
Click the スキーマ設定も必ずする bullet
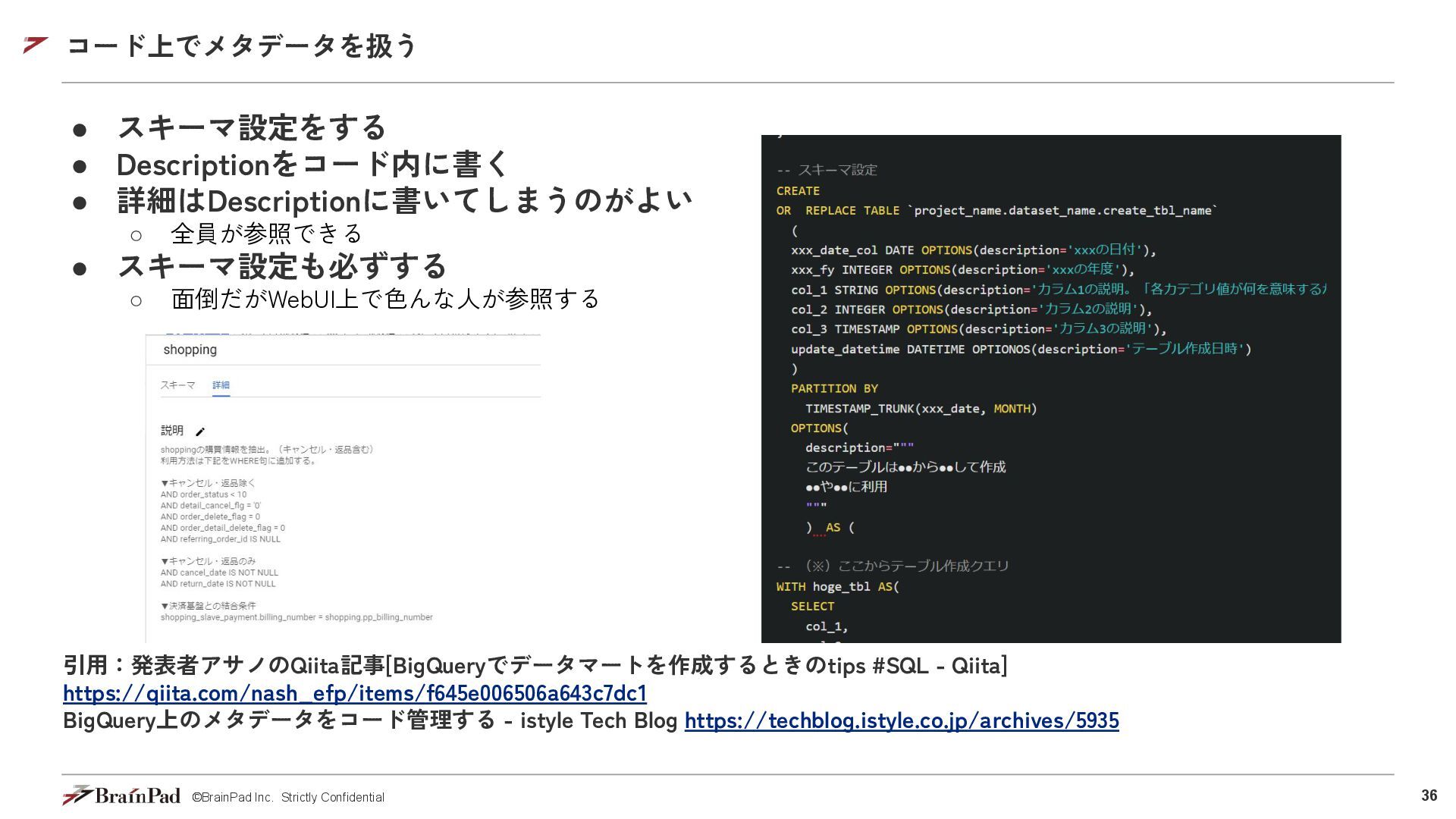click(282, 266)
